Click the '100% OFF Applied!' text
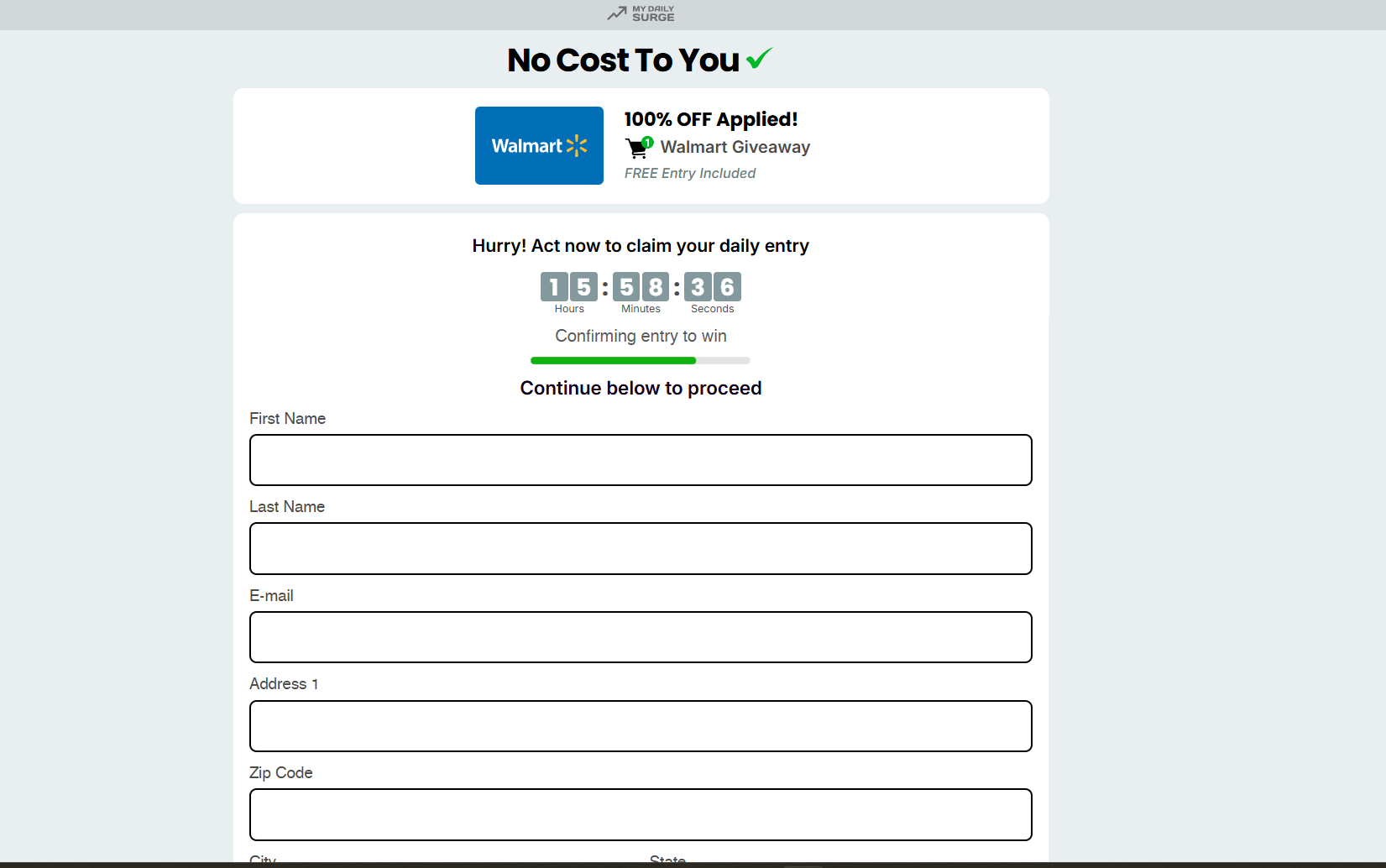 (711, 119)
